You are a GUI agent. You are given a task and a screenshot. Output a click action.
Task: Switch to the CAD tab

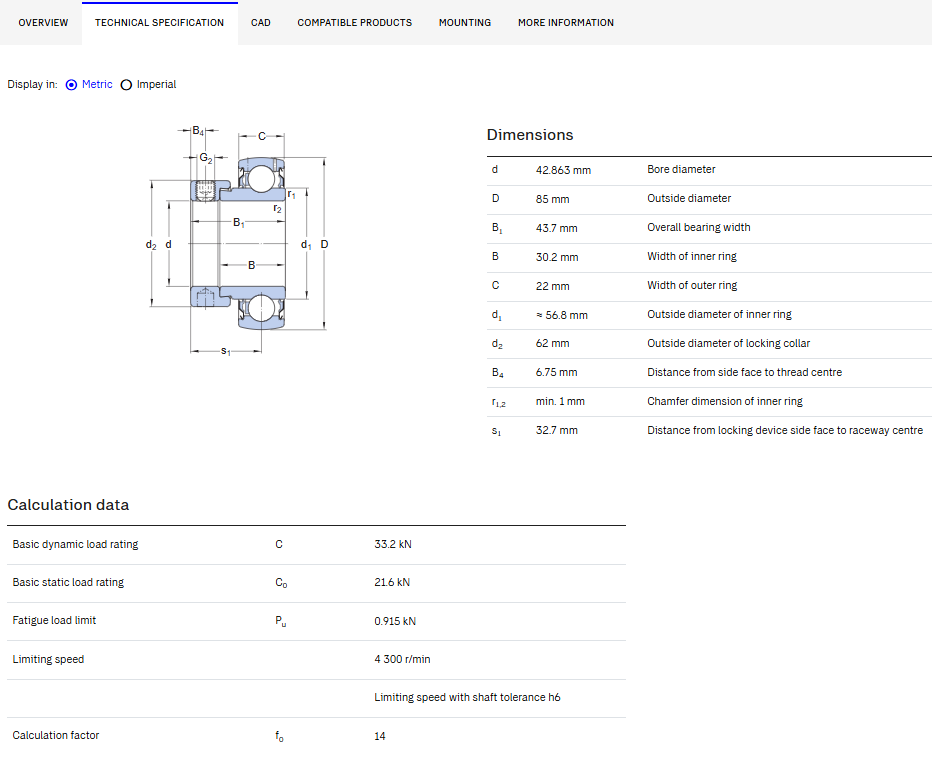click(260, 23)
